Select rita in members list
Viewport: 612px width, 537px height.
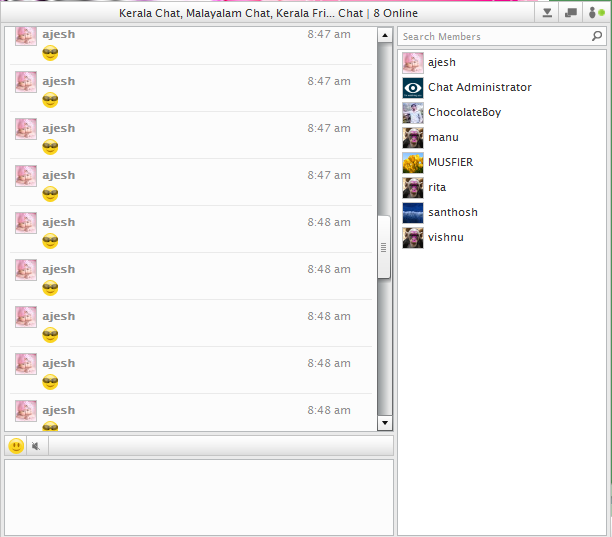coord(502,187)
